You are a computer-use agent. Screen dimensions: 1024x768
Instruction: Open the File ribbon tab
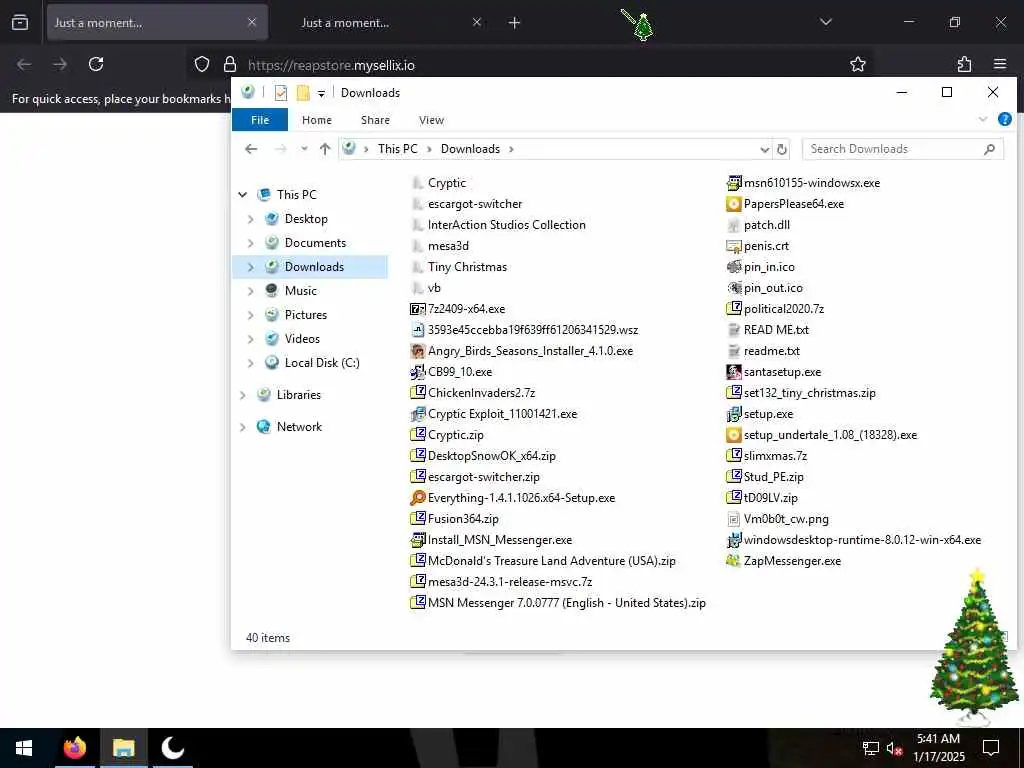[x=260, y=120]
